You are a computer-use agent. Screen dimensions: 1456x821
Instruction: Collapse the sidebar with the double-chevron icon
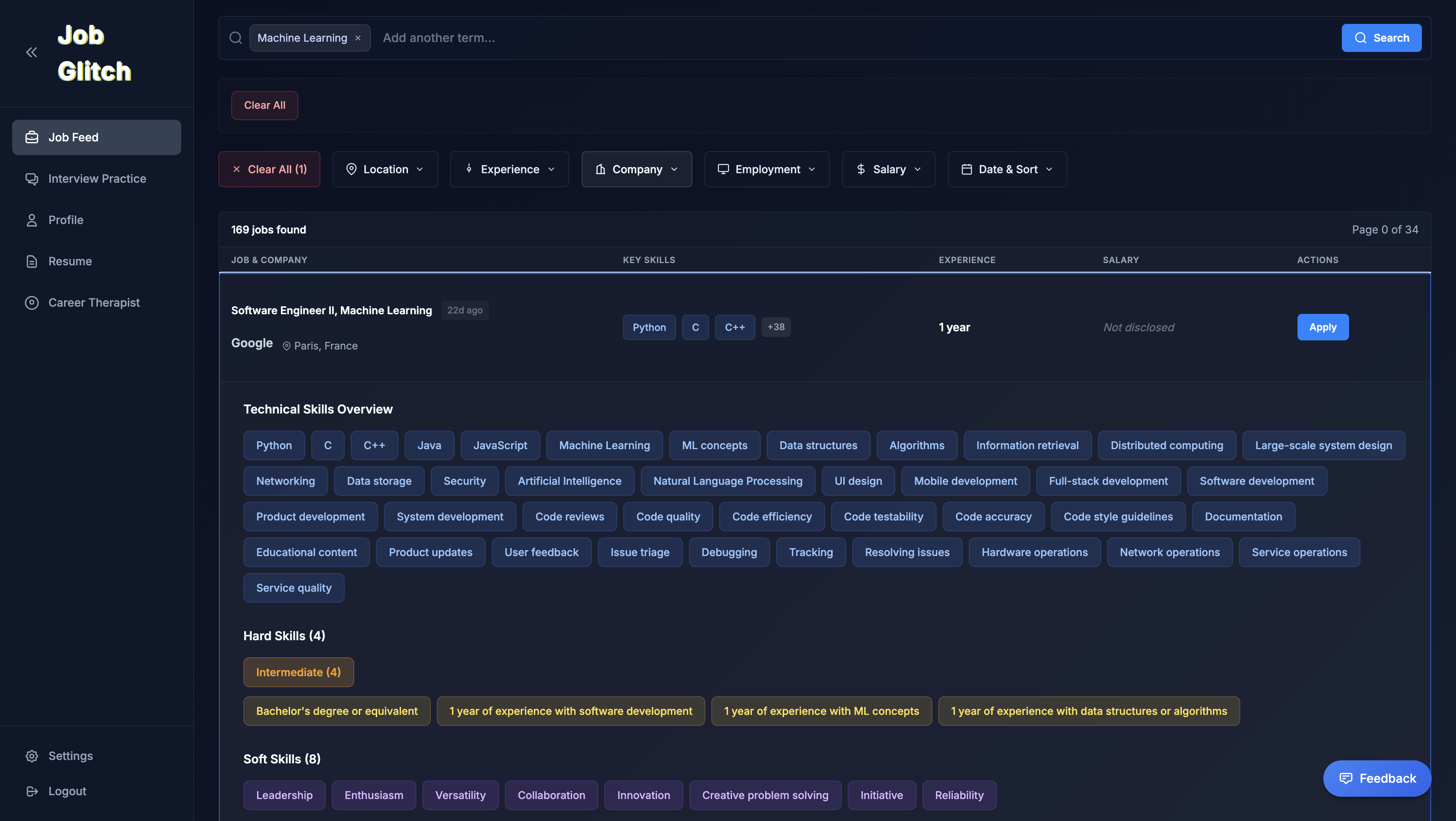pos(31,52)
